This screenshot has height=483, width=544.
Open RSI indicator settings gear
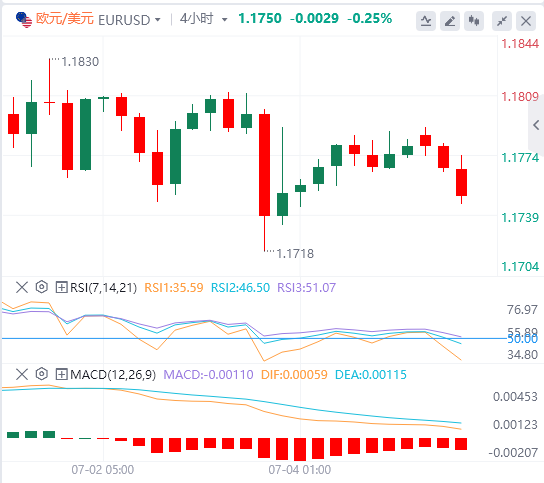pyautogui.click(x=42, y=287)
